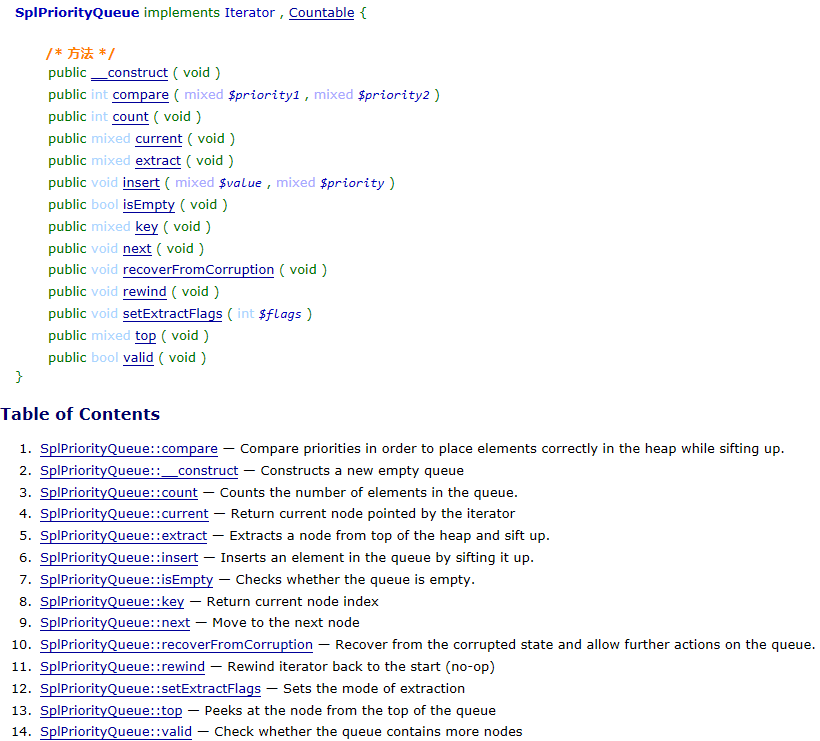Screen dimensions: 820x741
Task: Click SplPriorityQueue::valid contents entry
Action: pos(116,732)
